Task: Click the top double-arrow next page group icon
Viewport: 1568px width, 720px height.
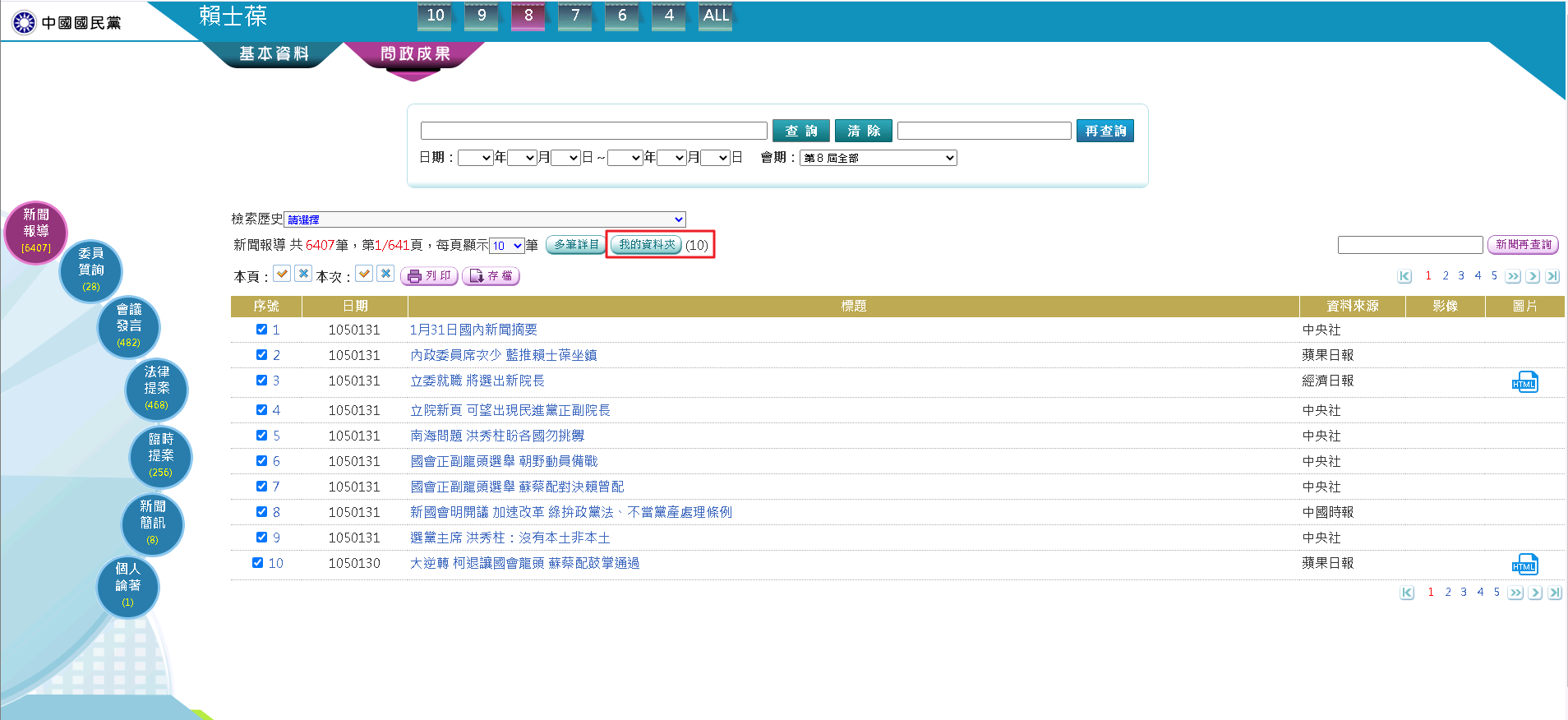Action: [1513, 276]
